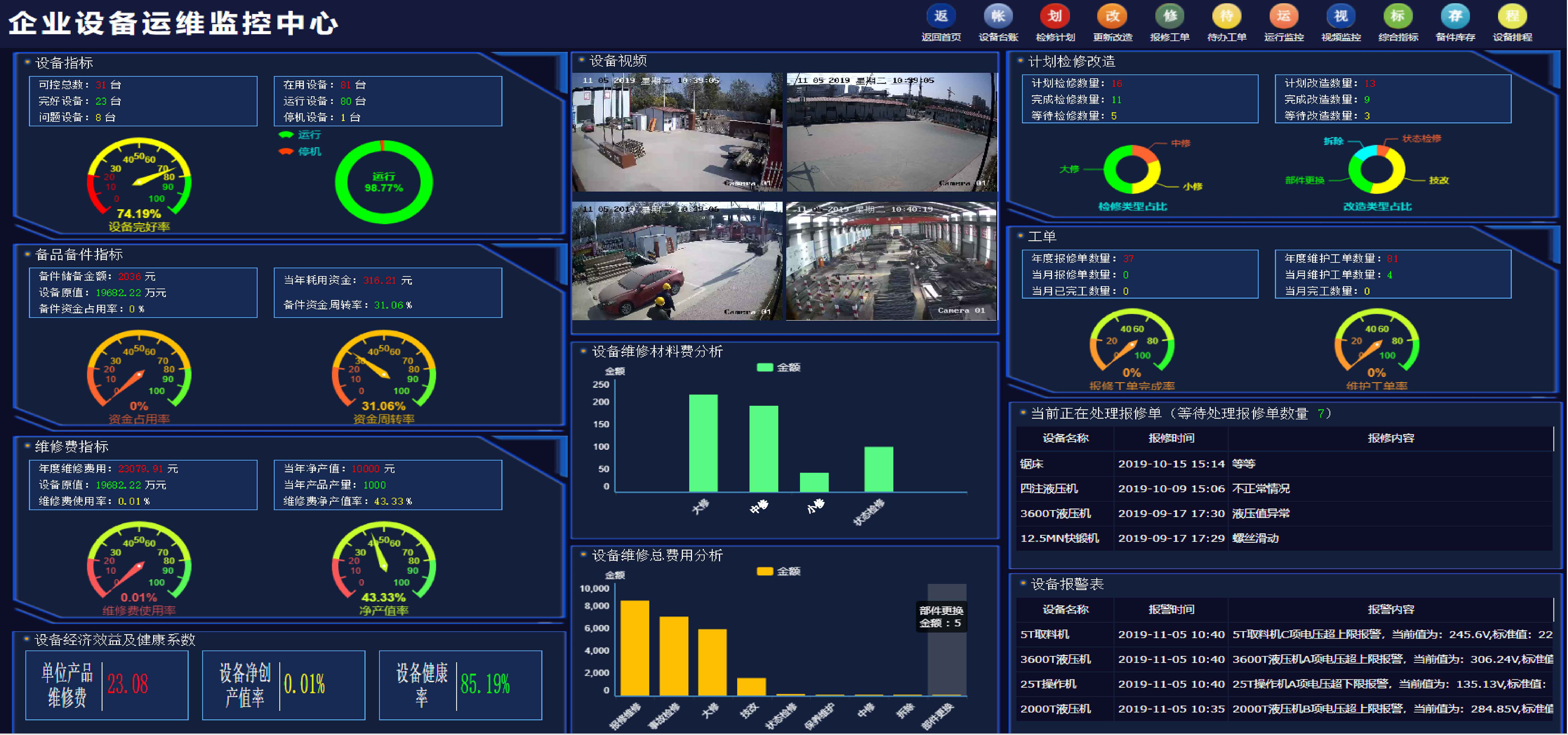Open the top-left camera feed with courtyard
Viewport: 1568px width, 735px height.
pyautogui.click(x=677, y=132)
